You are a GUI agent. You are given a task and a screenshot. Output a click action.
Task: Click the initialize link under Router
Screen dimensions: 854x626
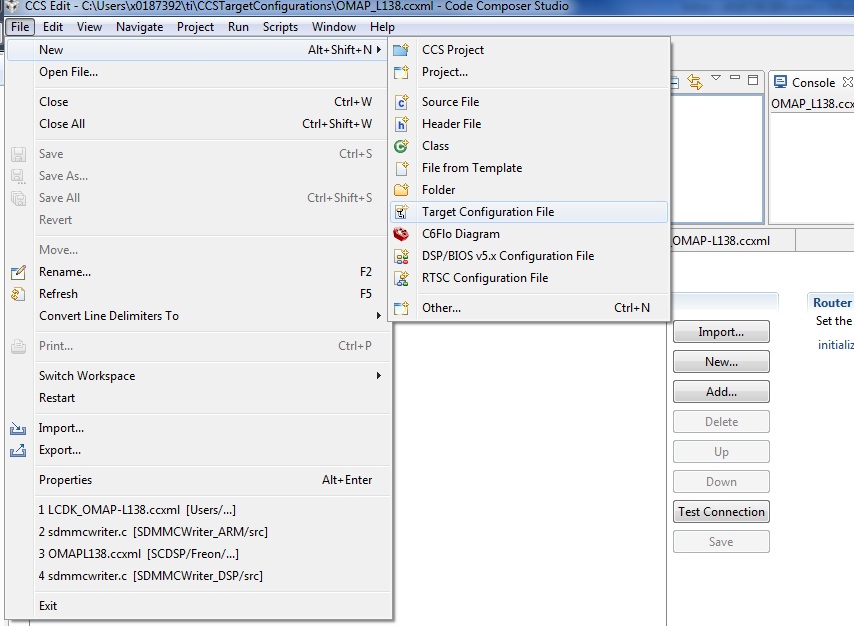pyautogui.click(x=835, y=345)
